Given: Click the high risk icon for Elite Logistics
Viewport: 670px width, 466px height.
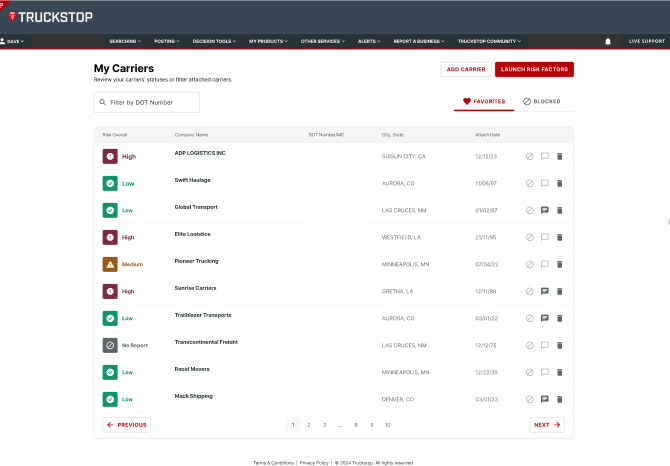Looking at the screenshot, I should tap(110, 237).
